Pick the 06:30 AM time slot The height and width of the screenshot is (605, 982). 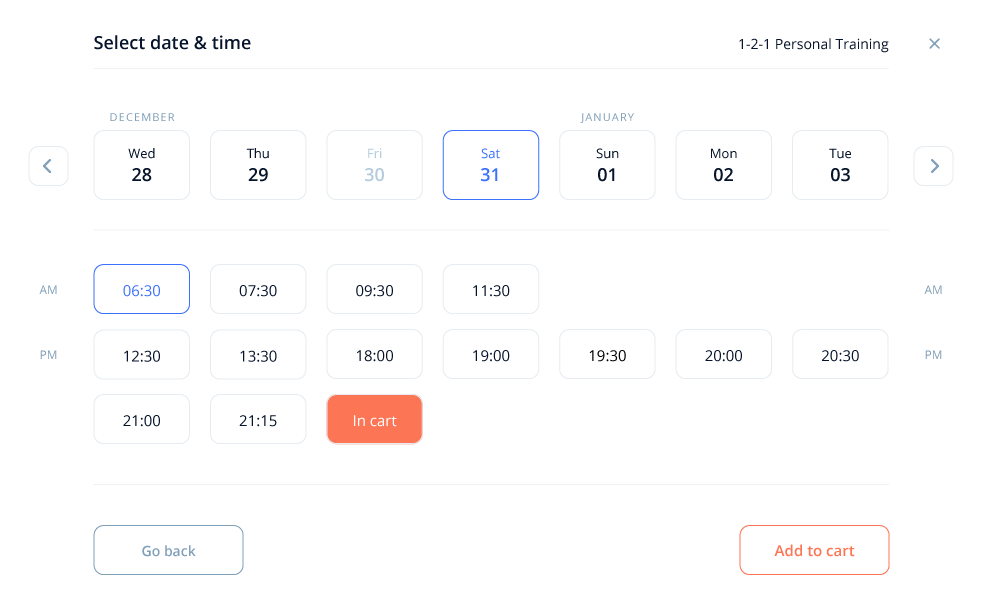(x=141, y=289)
